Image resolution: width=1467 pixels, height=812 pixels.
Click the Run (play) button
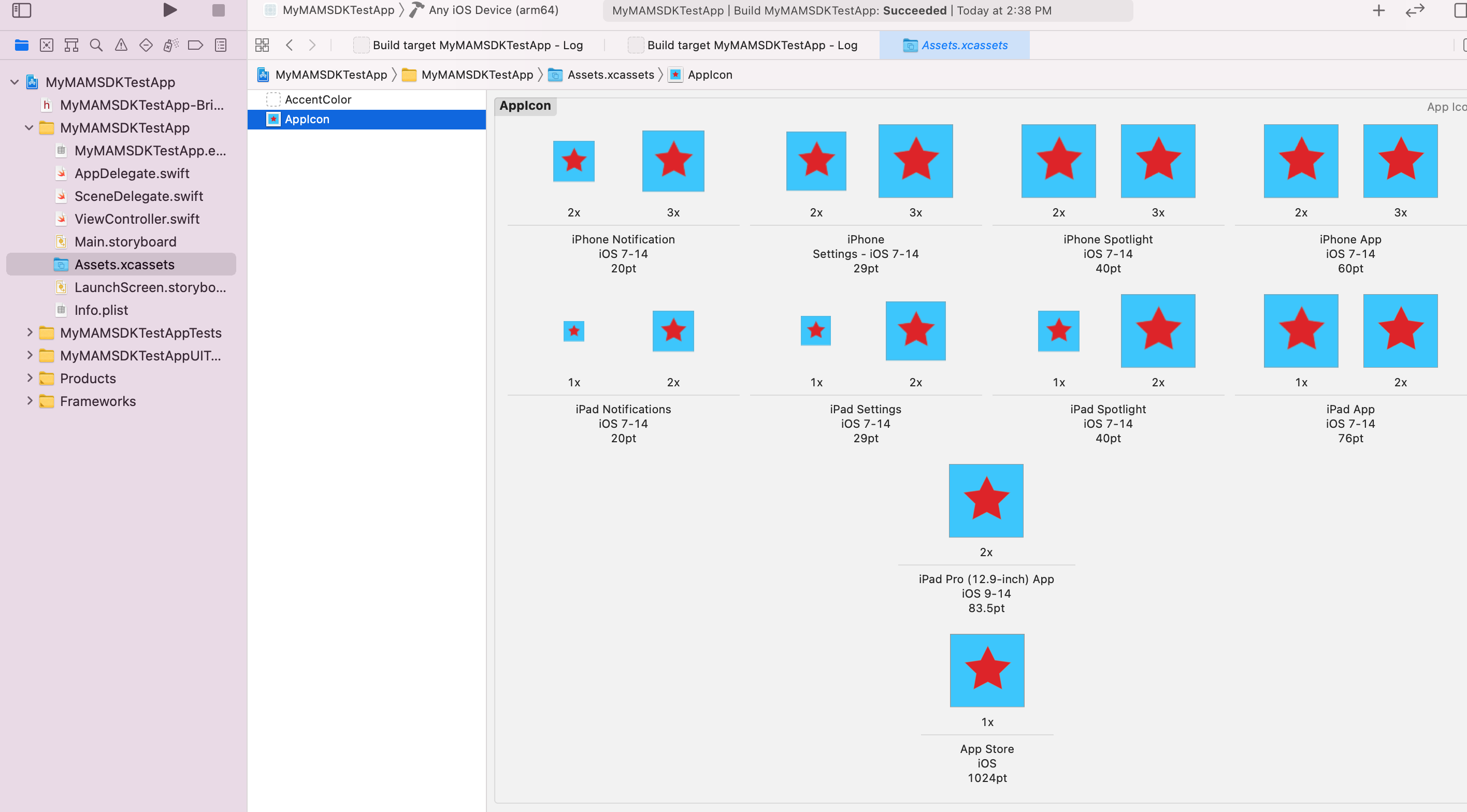click(170, 10)
